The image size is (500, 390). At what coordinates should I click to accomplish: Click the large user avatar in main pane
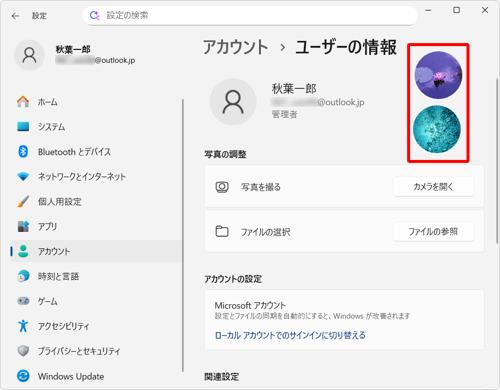click(233, 102)
